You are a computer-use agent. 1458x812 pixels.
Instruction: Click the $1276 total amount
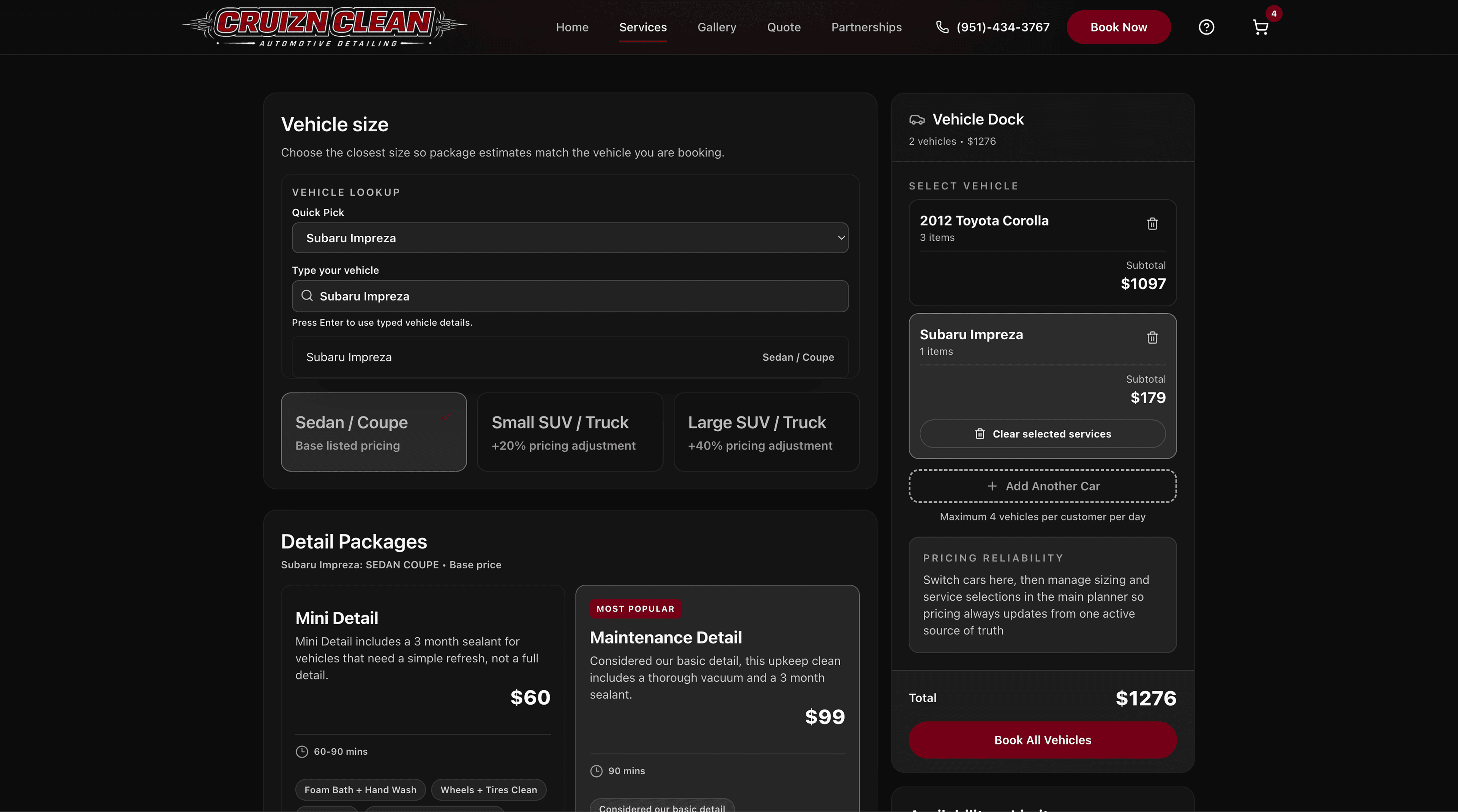coord(1146,698)
